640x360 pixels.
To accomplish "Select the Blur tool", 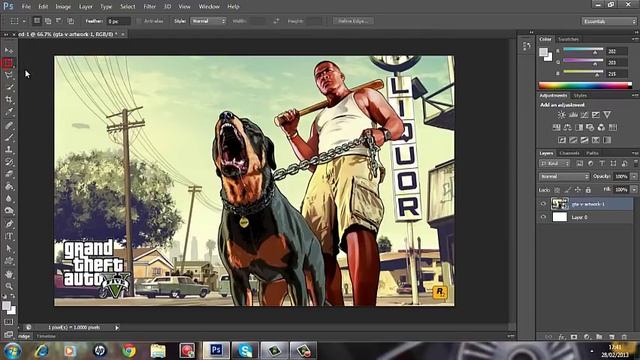I will coord(9,199).
